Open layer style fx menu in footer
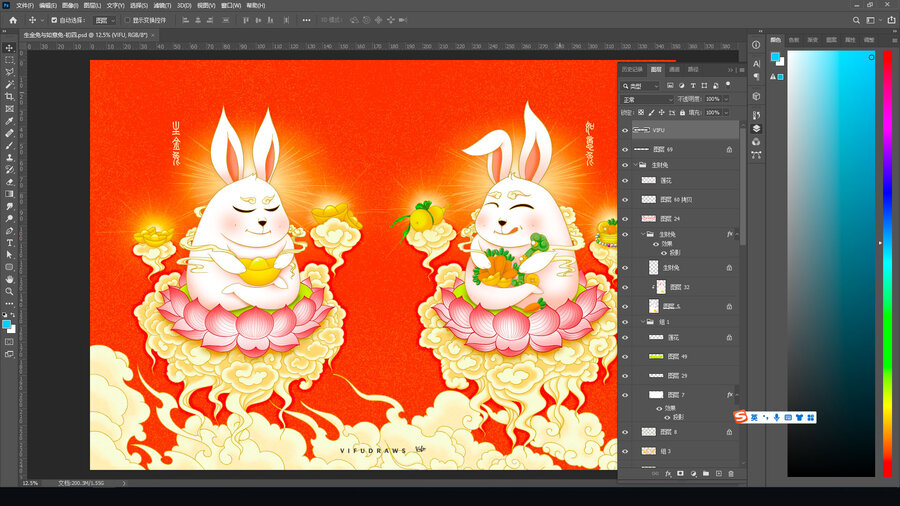 tap(668, 474)
